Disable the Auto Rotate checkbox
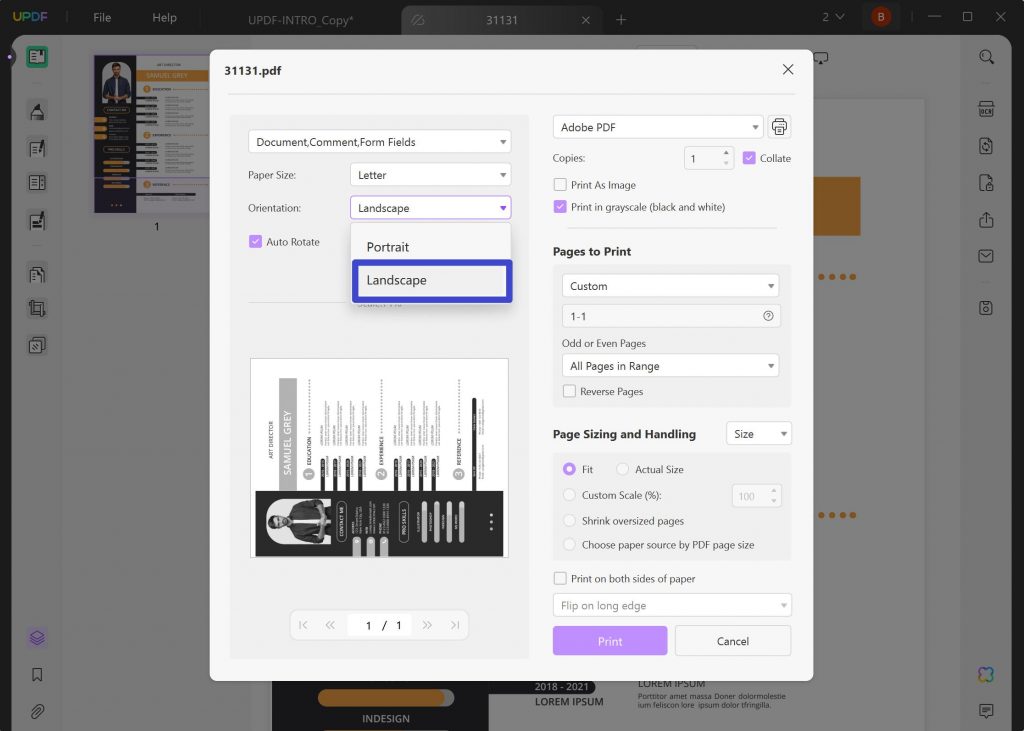1024x731 pixels. (256, 242)
